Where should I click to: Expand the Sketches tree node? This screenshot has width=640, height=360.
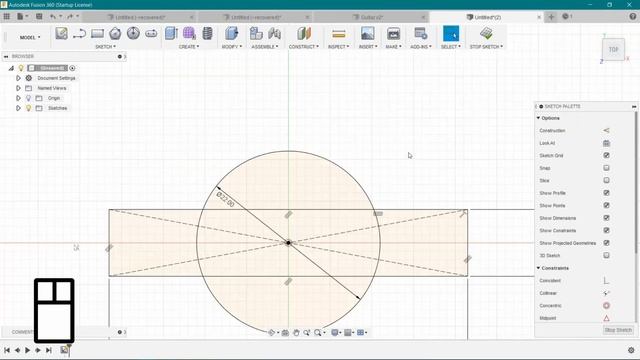click(18, 108)
